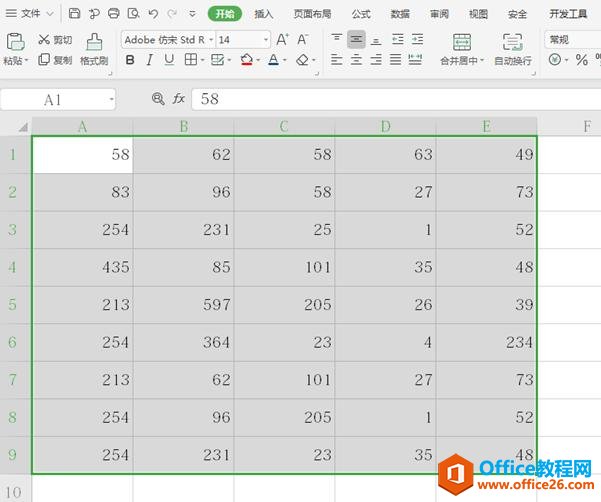This screenshot has height=502, width=601.
Task: Click the font color A button
Action: click(273, 60)
